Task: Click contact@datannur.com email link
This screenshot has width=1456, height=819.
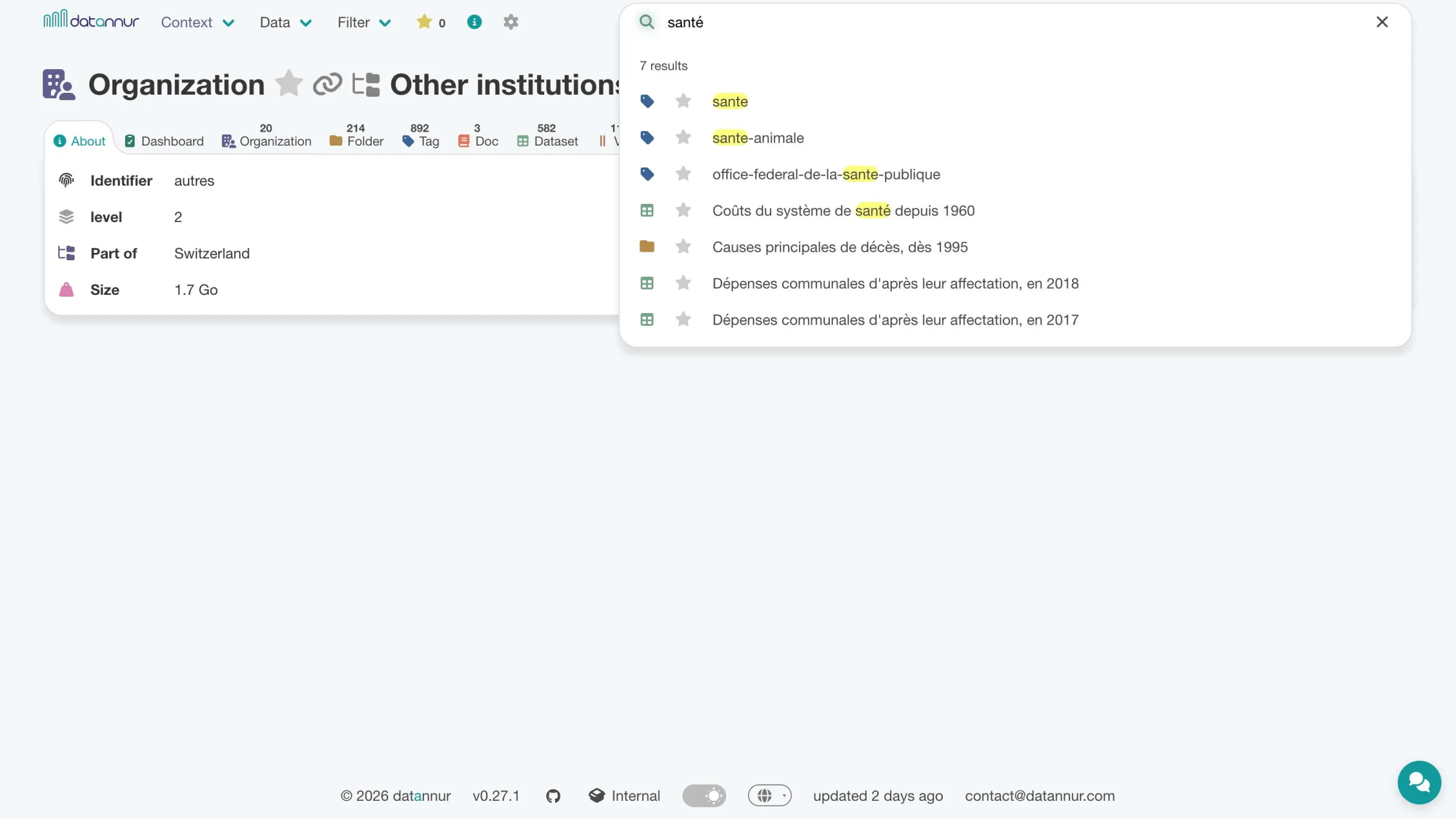Action: pyautogui.click(x=1040, y=796)
